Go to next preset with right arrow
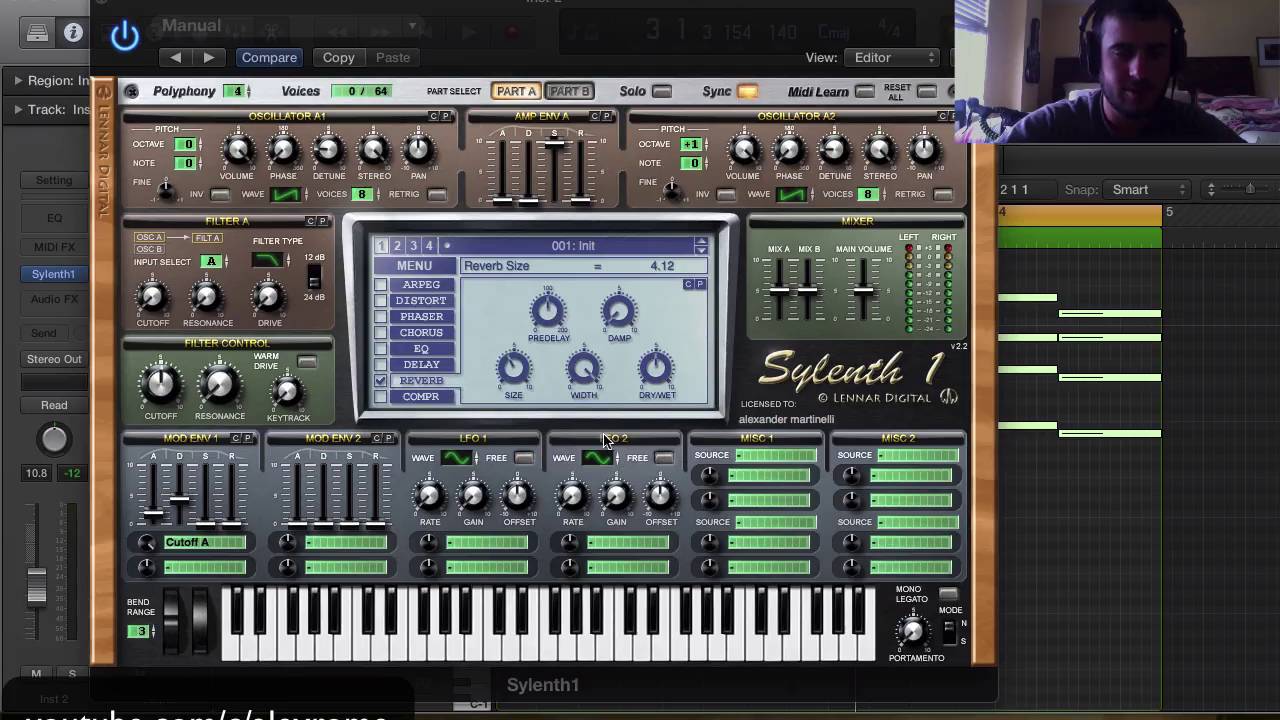Viewport: 1280px width, 720px height. click(208, 57)
